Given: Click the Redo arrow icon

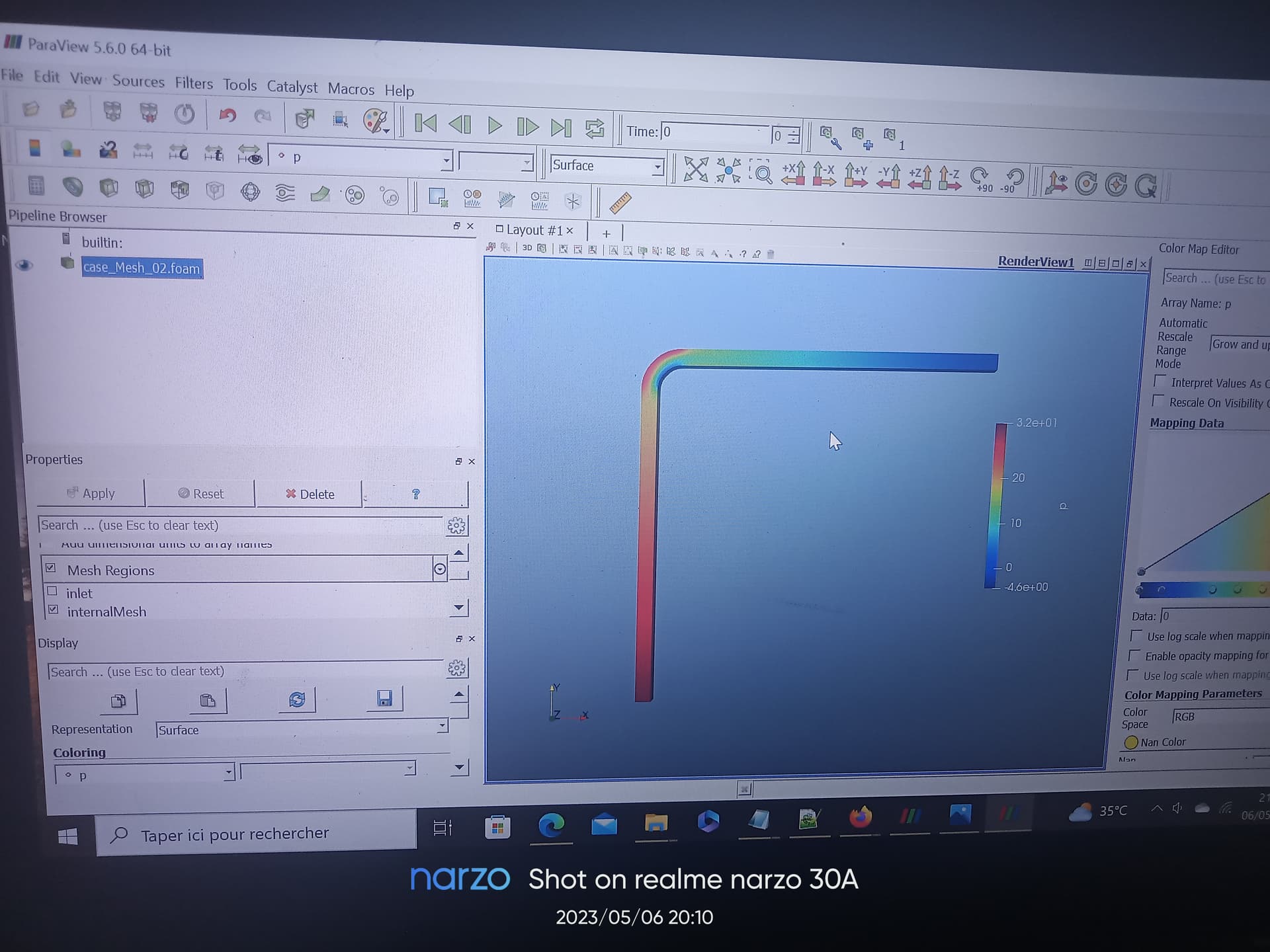Looking at the screenshot, I should tap(263, 117).
